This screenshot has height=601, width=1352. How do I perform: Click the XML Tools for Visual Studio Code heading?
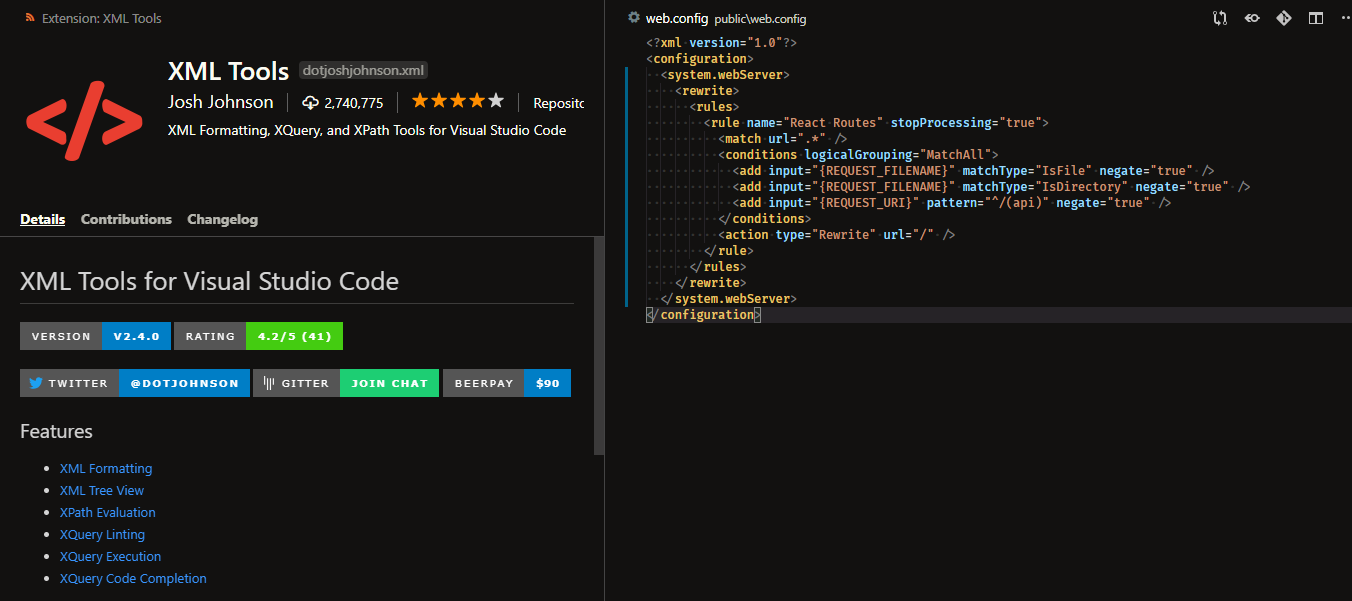tap(209, 281)
